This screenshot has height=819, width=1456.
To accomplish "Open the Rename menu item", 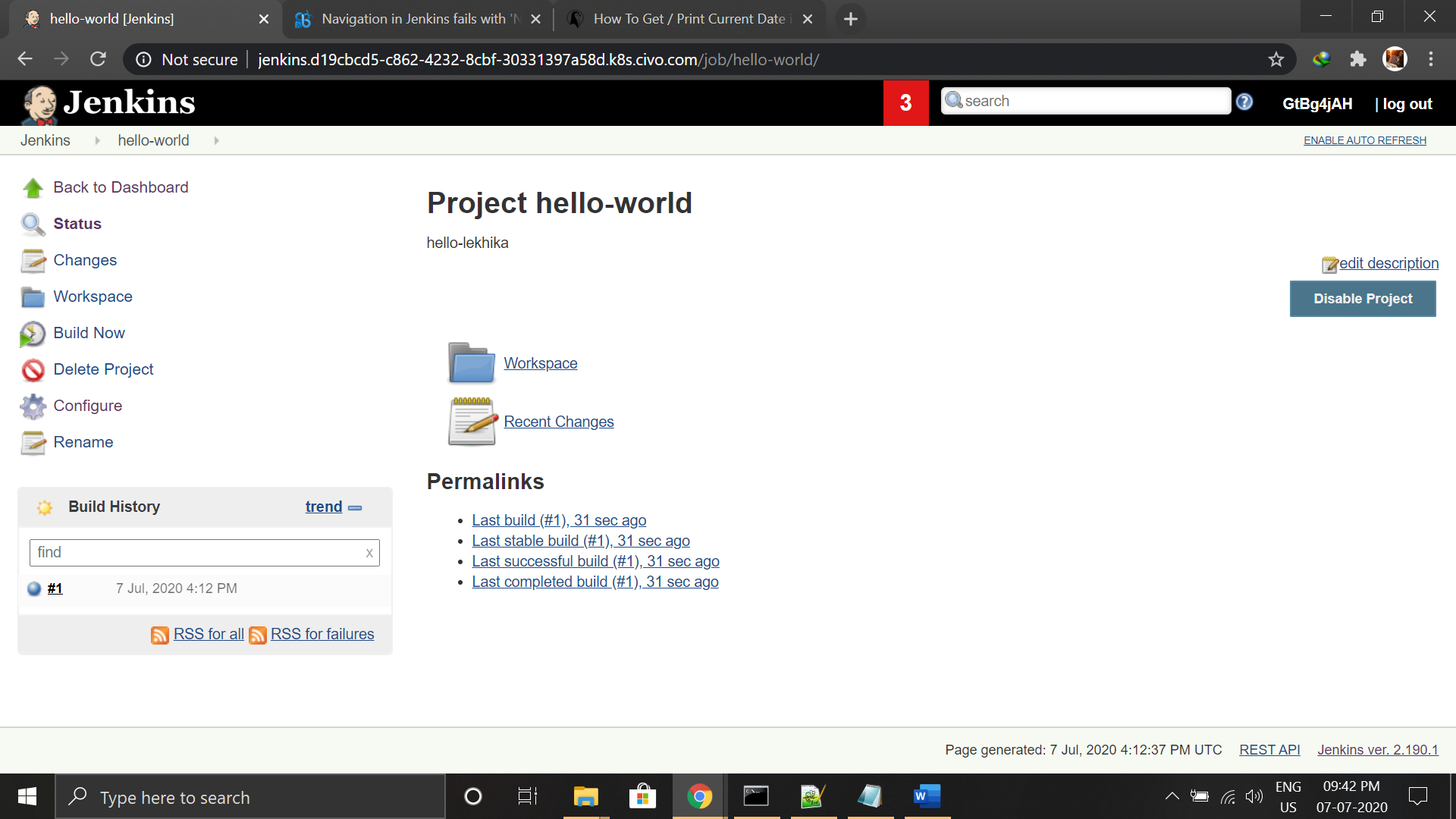I will click(83, 442).
